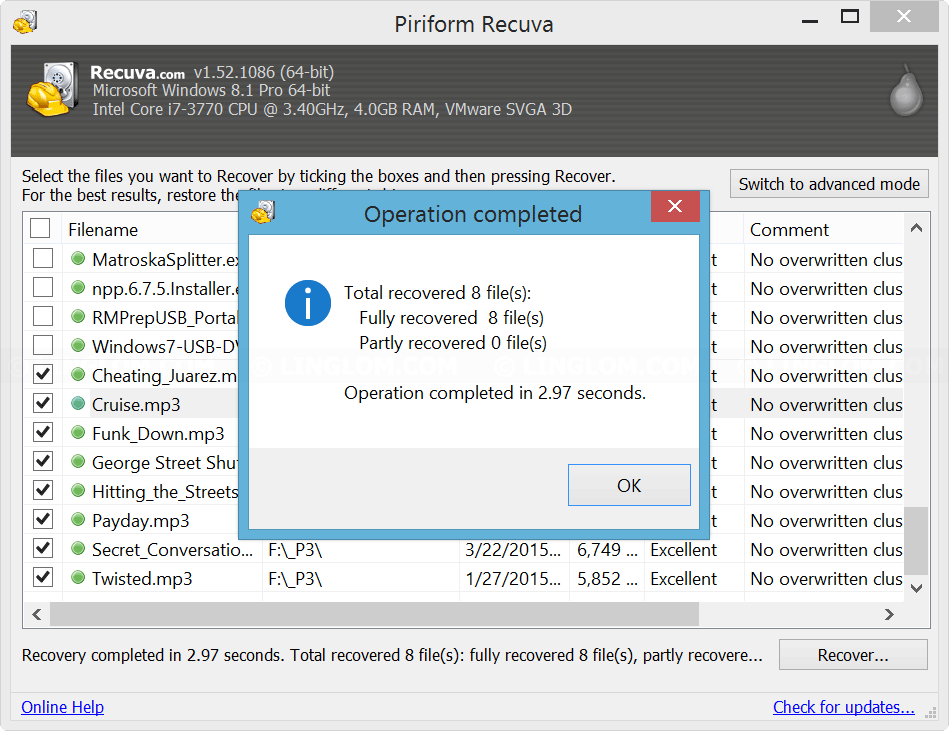949x731 pixels.
Task: Select the Twisted.mp3 filename
Action: [142, 579]
